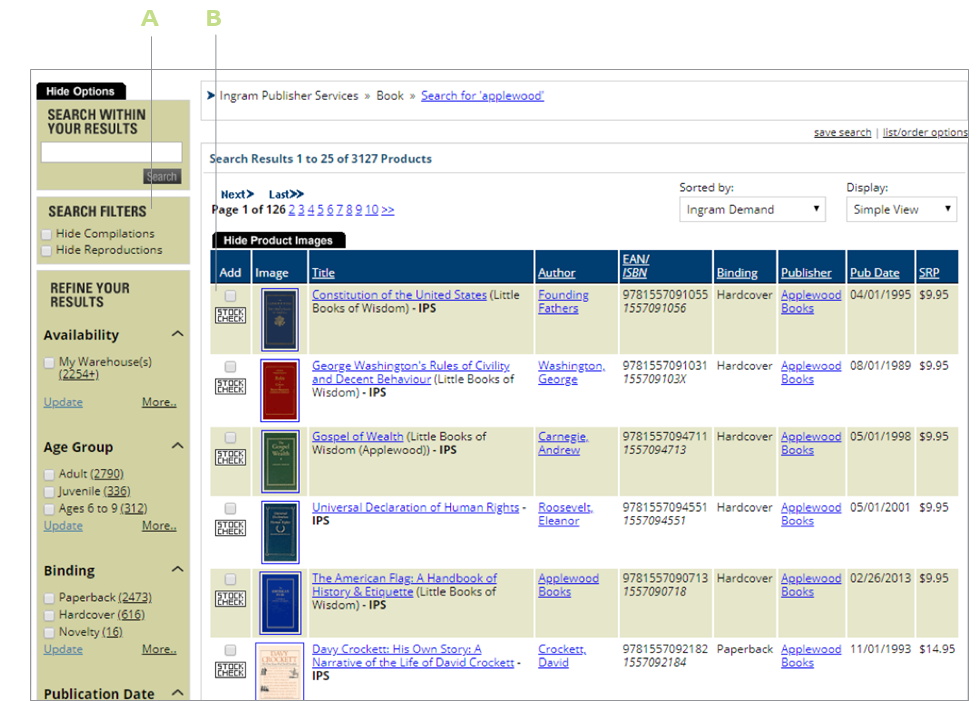The height and width of the screenshot is (701, 977).
Task: Collapse the Age Group filter section
Action: coord(178,446)
